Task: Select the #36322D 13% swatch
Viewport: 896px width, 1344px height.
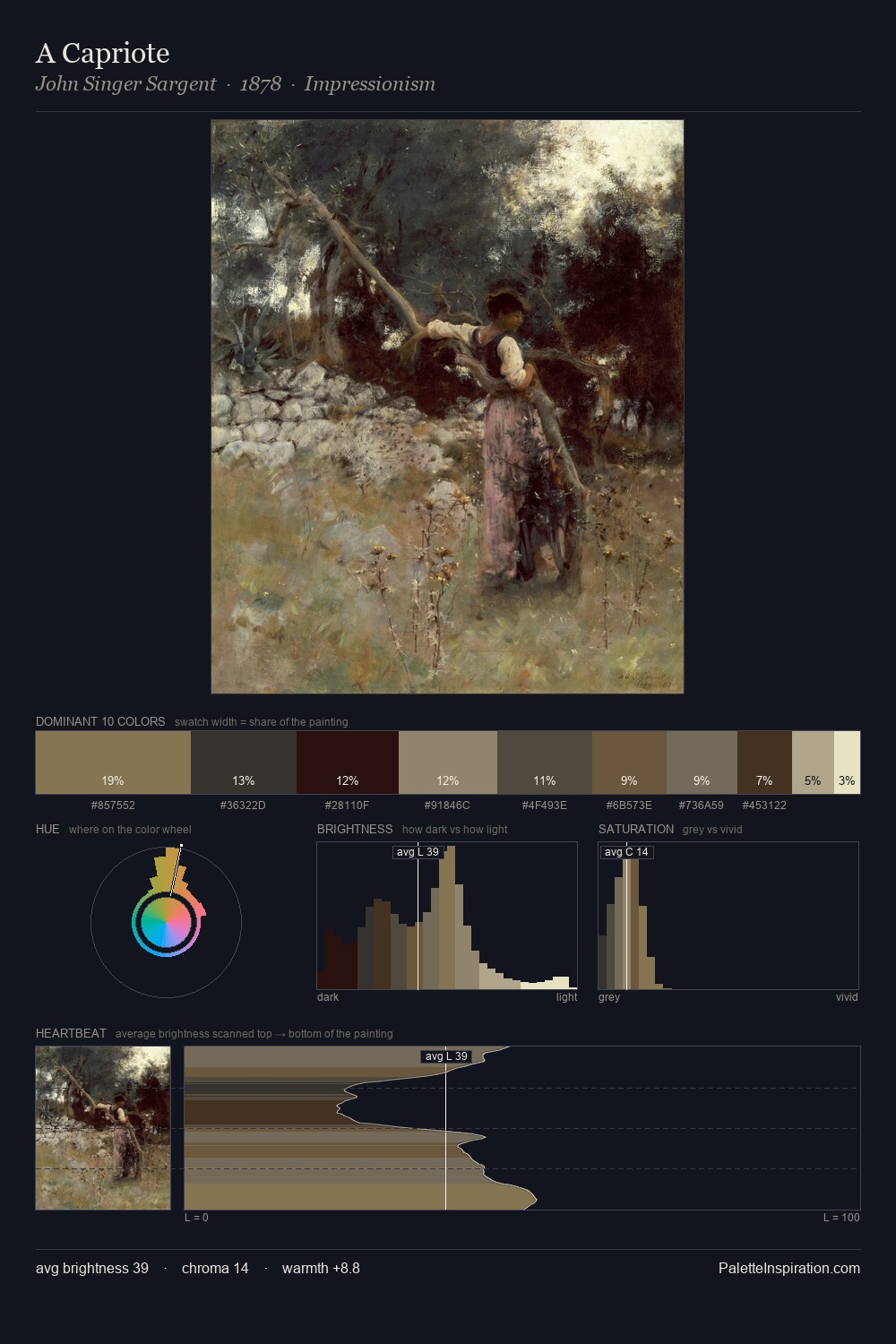Action: click(x=244, y=762)
